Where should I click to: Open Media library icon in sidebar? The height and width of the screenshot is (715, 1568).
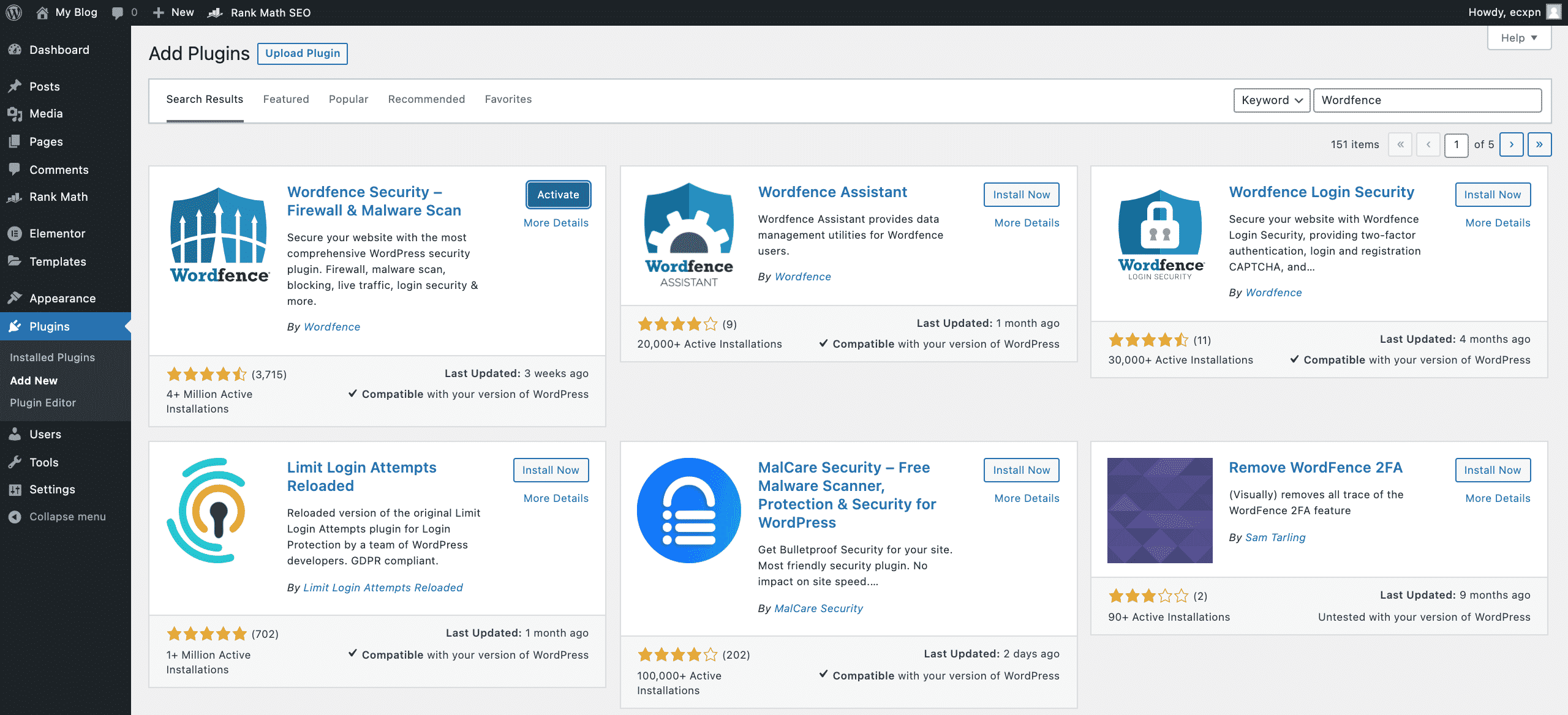[15, 113]
